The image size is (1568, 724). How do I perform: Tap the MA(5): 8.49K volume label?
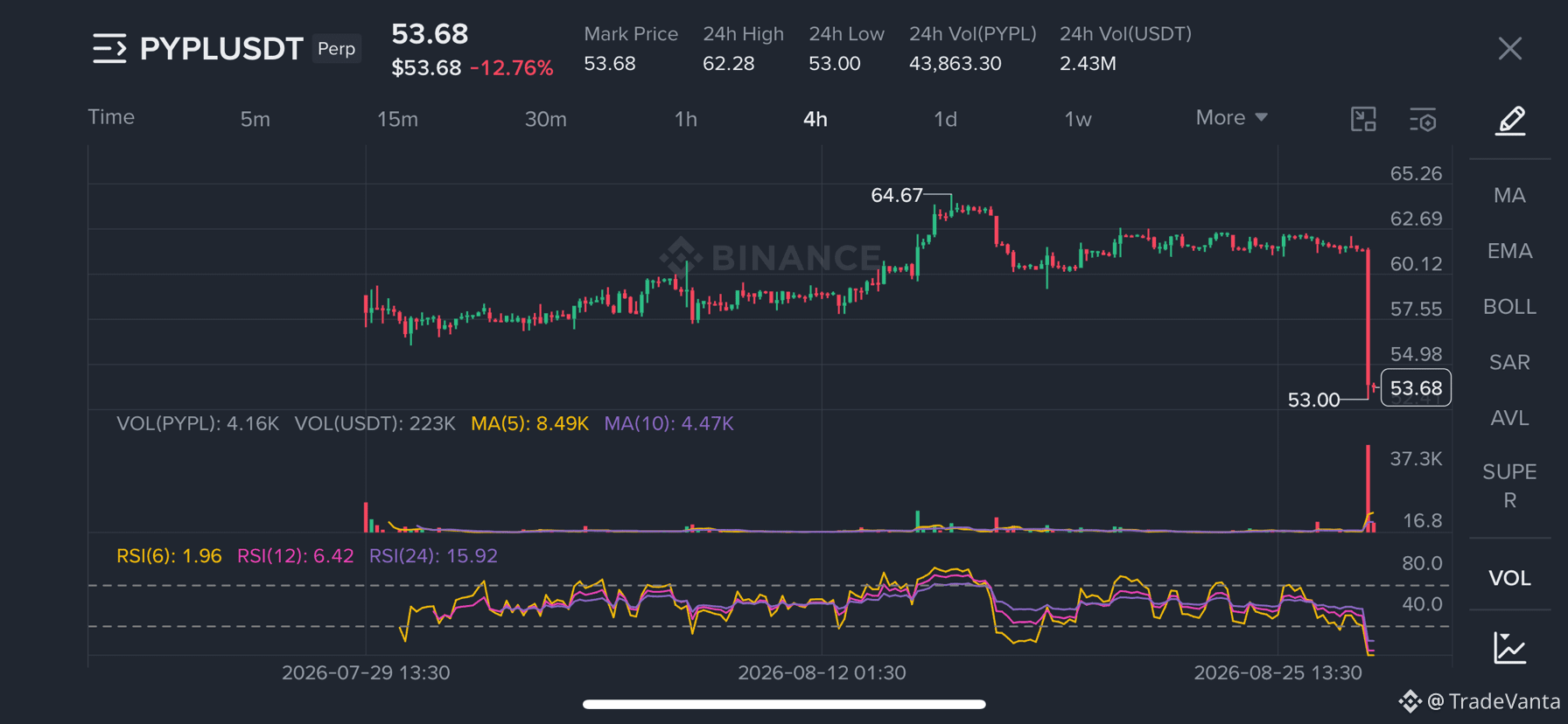(x=529, y=423)
